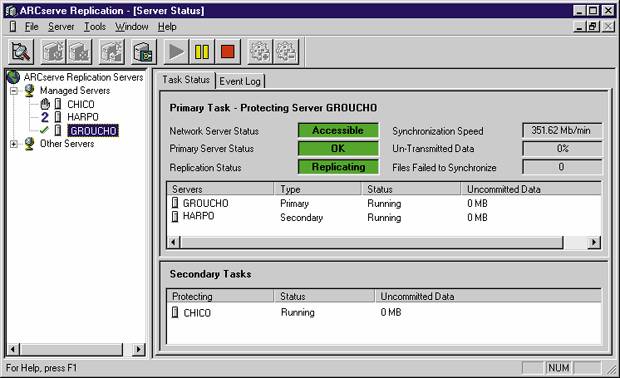
Task: Click the Protecting column header
Action: (x=221, y=296)
